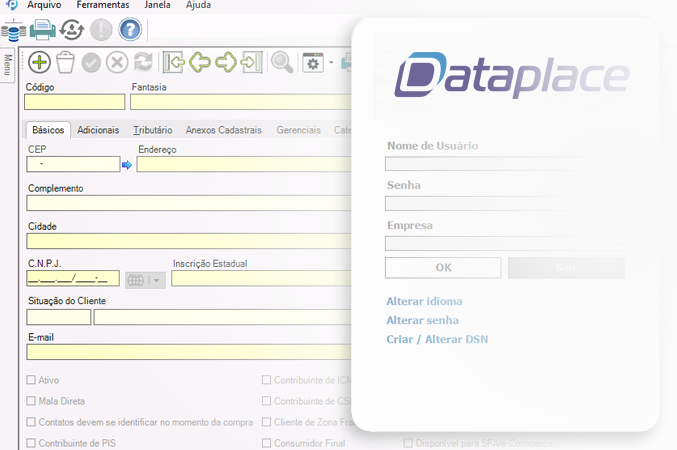Toggle Disponível para SFA/e-Commerce checkbox
The height and width of the screenshot is (450, 677).
click(408, 443)
